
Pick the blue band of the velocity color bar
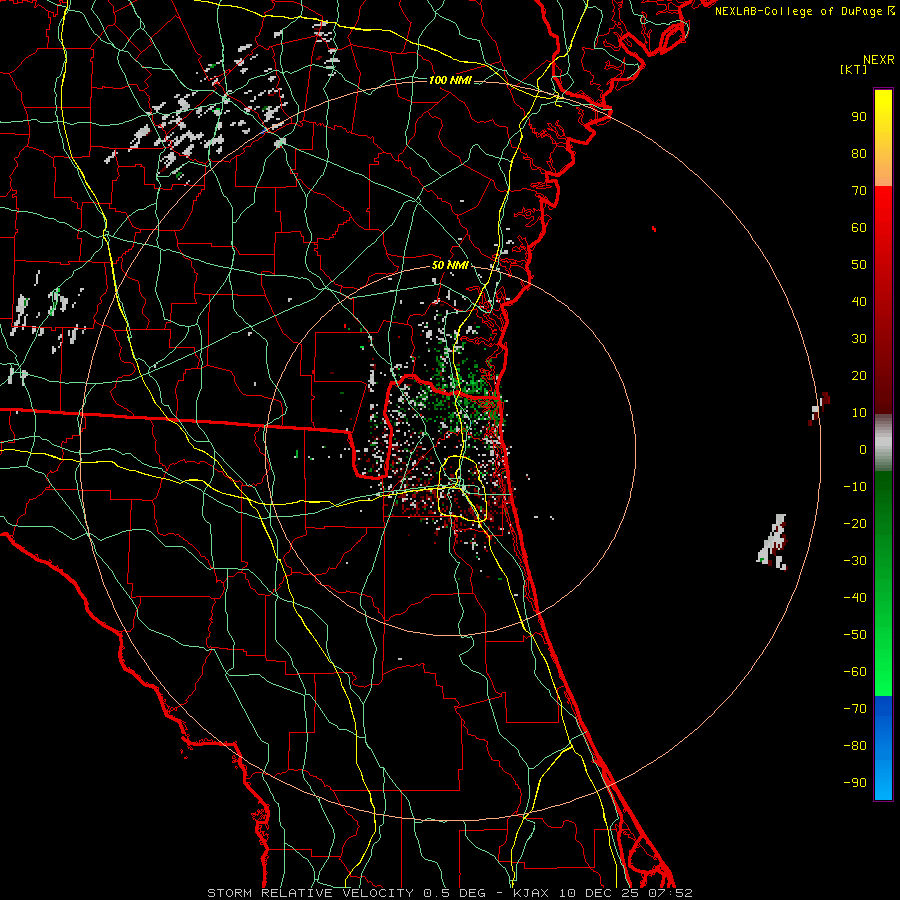883,748
